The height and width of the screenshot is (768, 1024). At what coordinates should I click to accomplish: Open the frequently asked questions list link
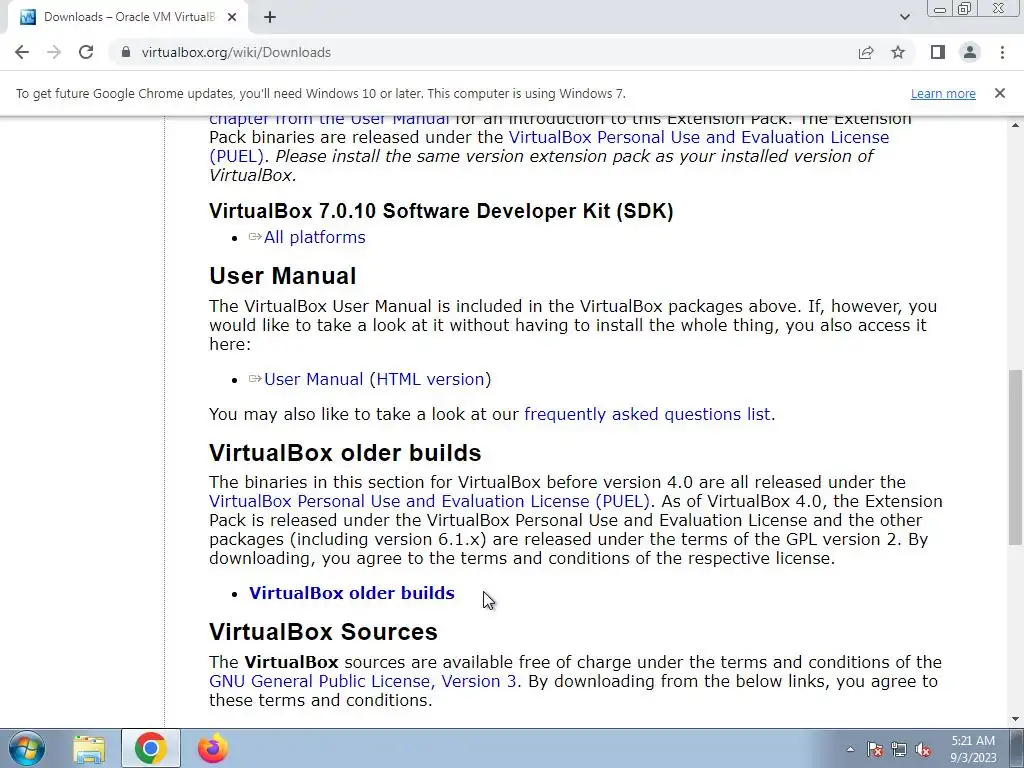648,415
